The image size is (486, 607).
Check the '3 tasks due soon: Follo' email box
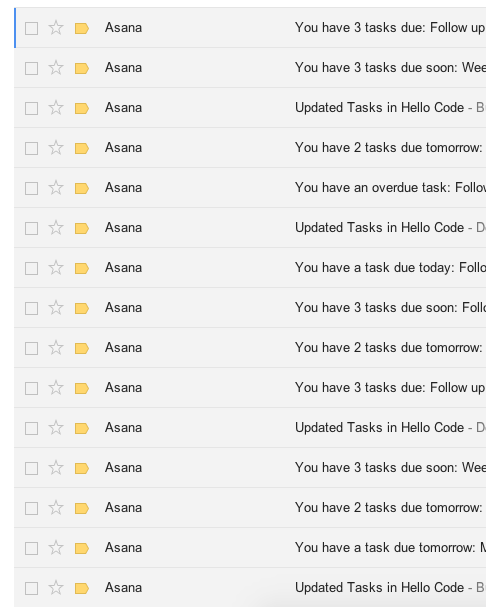(31, 309)
